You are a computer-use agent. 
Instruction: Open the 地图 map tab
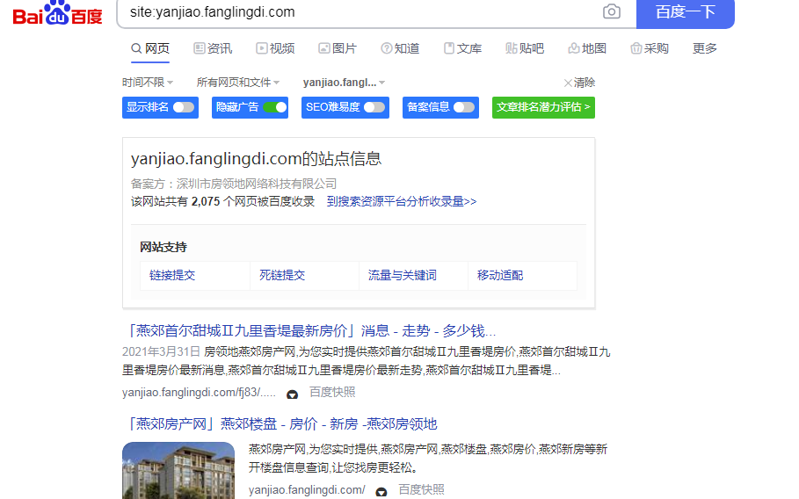click(587, 48)
